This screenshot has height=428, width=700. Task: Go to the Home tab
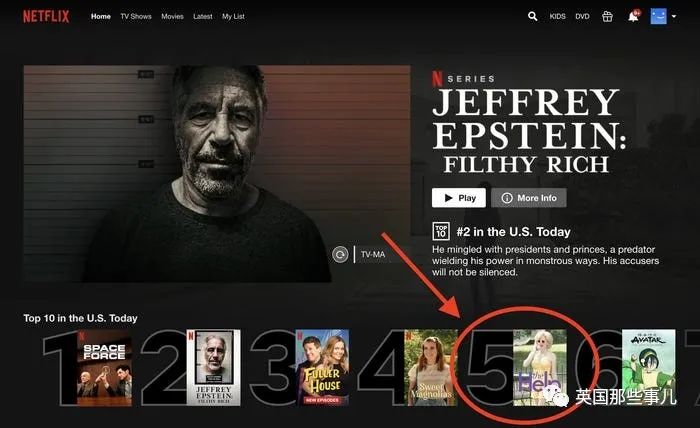click(101, 17)
